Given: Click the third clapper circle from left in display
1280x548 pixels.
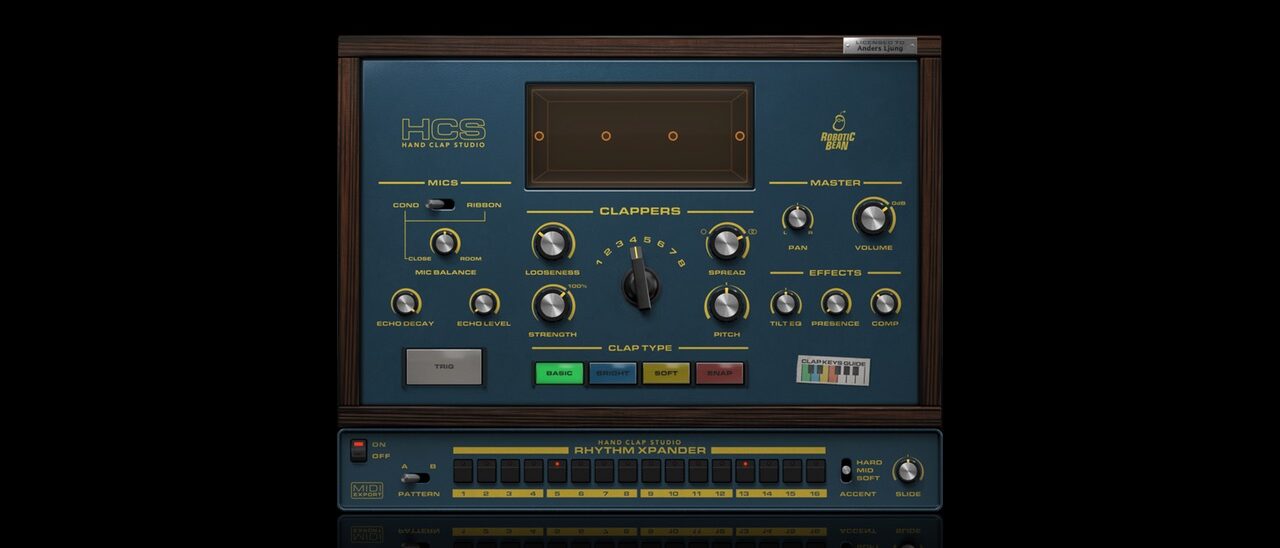Looking at the screenshot, I should [673, 136].
